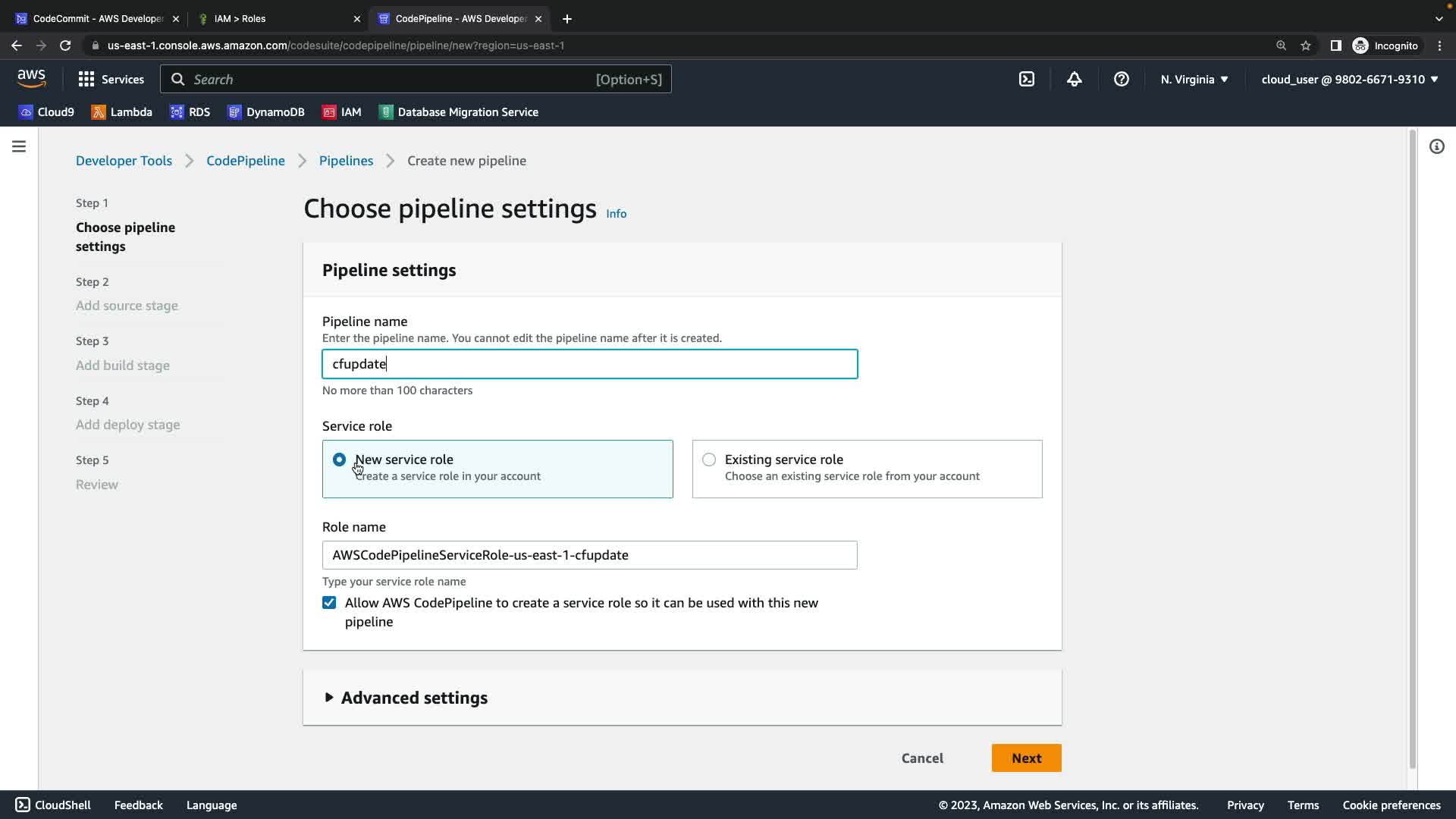
Task: Open the notifications bell
Action: pyautogui.click(x=1074, y=79)
